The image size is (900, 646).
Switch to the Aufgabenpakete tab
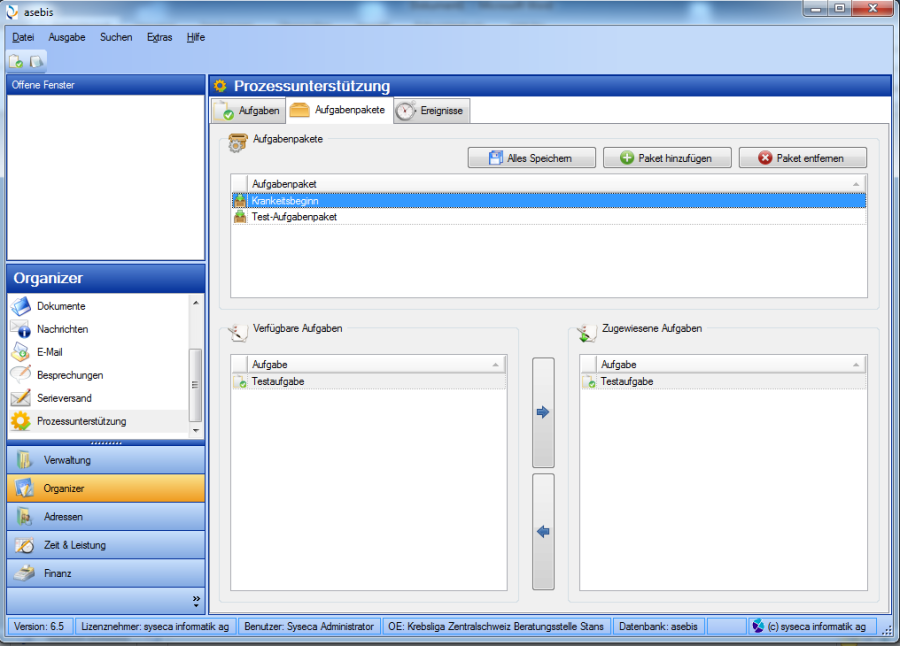click(339, 110)
